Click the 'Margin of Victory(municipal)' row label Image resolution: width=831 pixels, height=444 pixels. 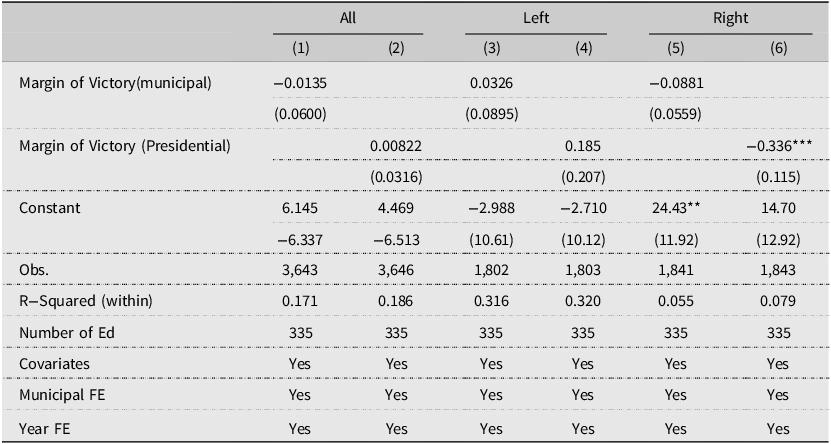point(115,83)
